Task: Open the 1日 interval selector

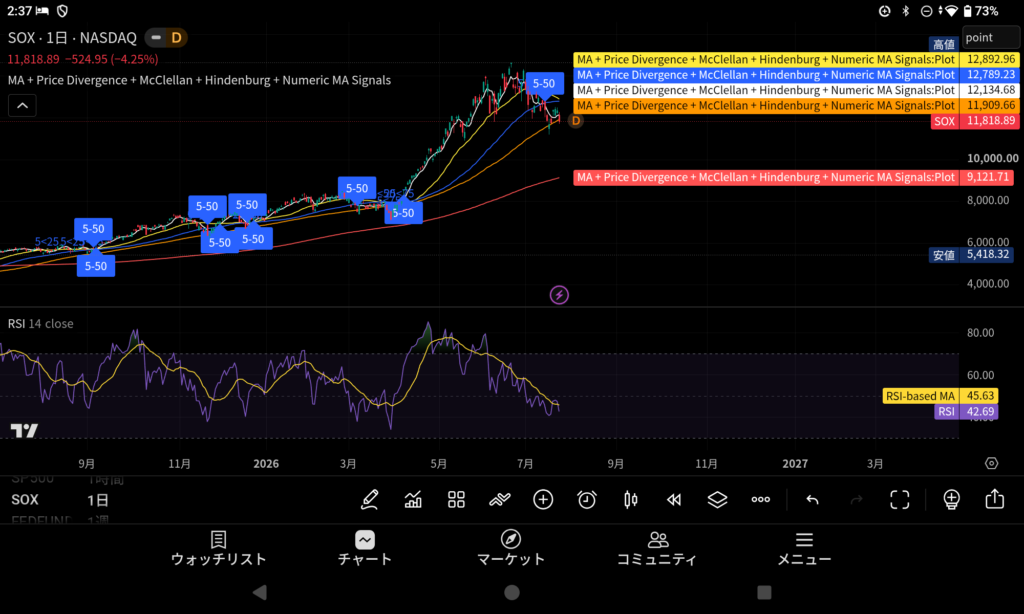Action: tap(98, 500)
